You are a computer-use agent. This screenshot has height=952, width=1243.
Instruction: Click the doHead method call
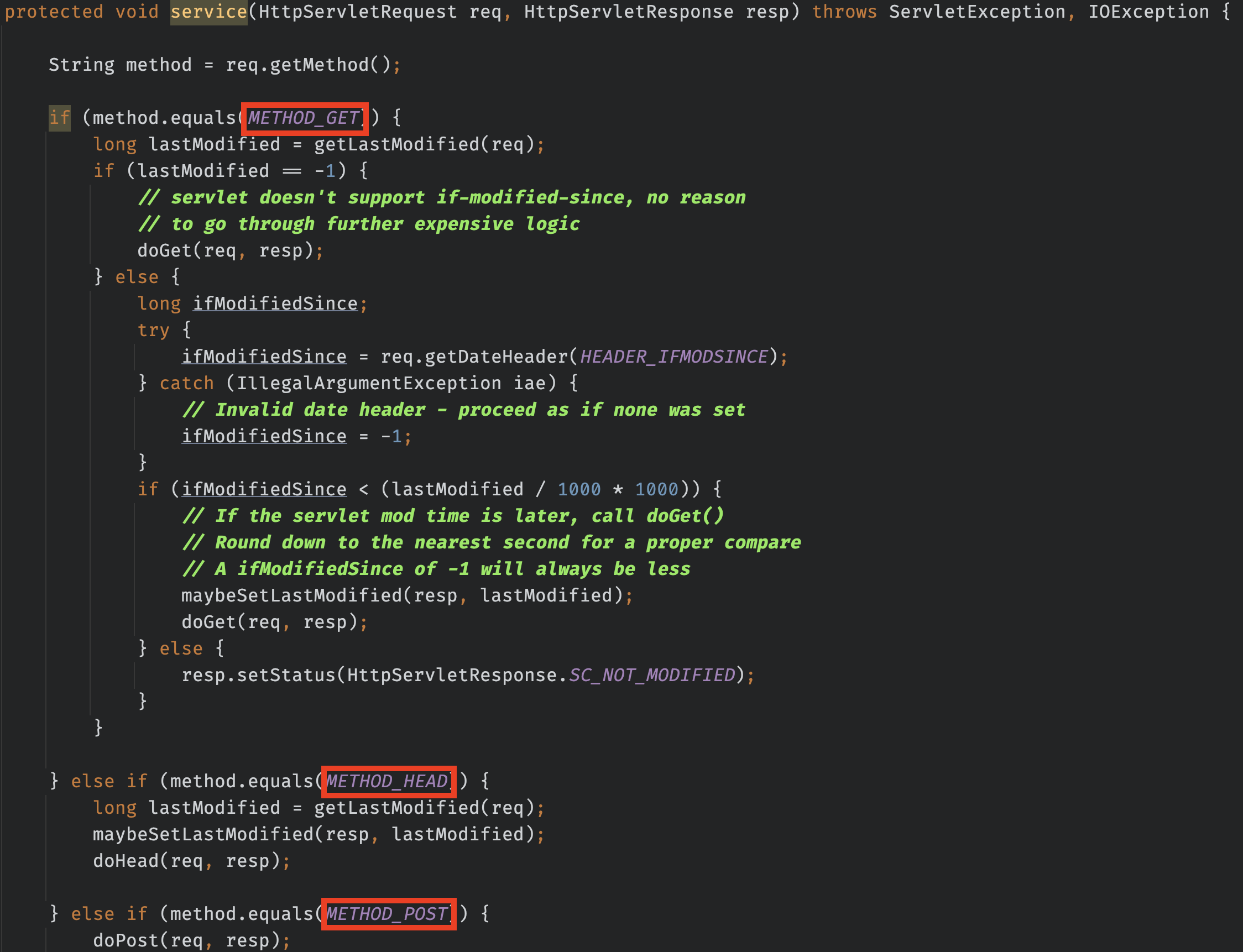point(126,861)
